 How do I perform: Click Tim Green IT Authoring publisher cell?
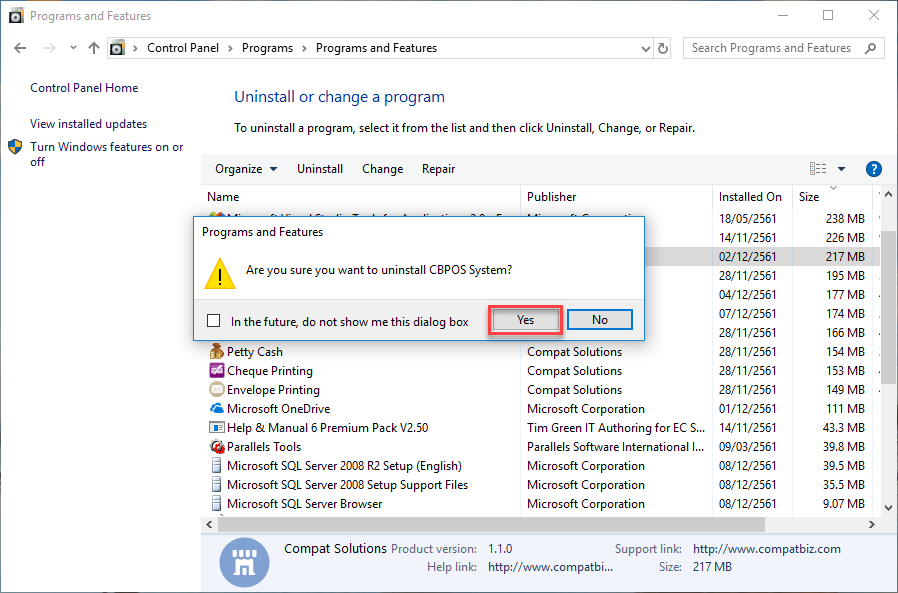[616, 427]
